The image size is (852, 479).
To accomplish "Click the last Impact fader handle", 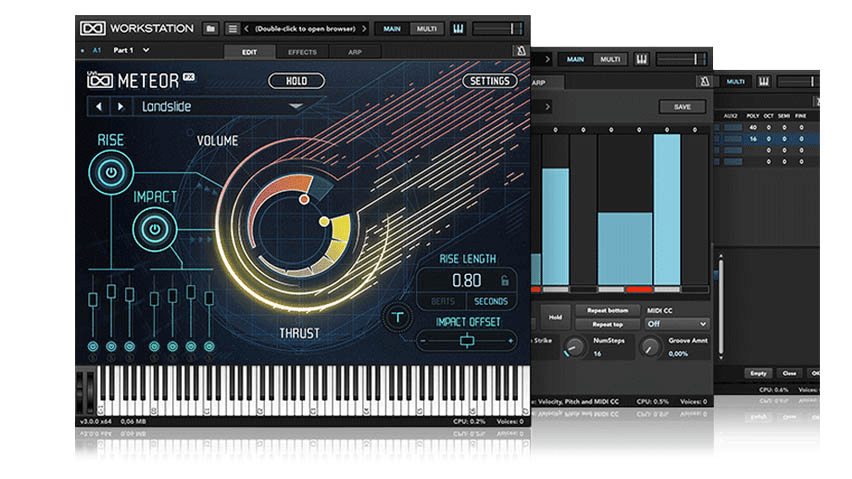I will click(209, 298).
